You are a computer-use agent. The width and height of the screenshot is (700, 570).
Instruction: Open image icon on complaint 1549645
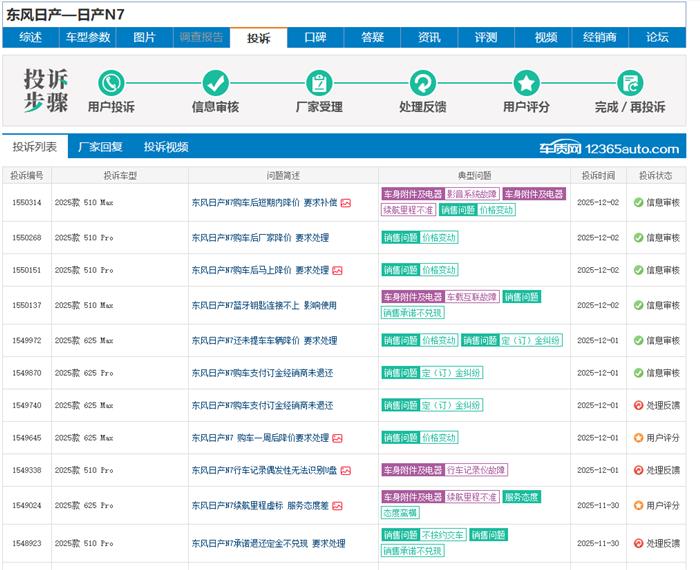[337, 438]
